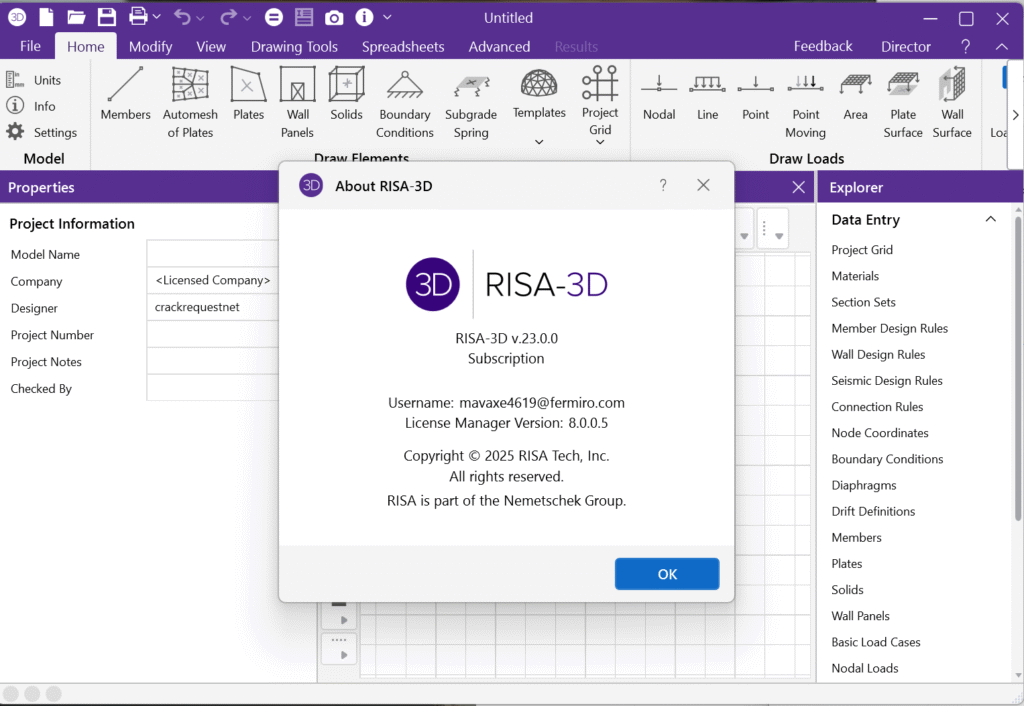Save the model with the floppy icon

(x=106, y=18)
